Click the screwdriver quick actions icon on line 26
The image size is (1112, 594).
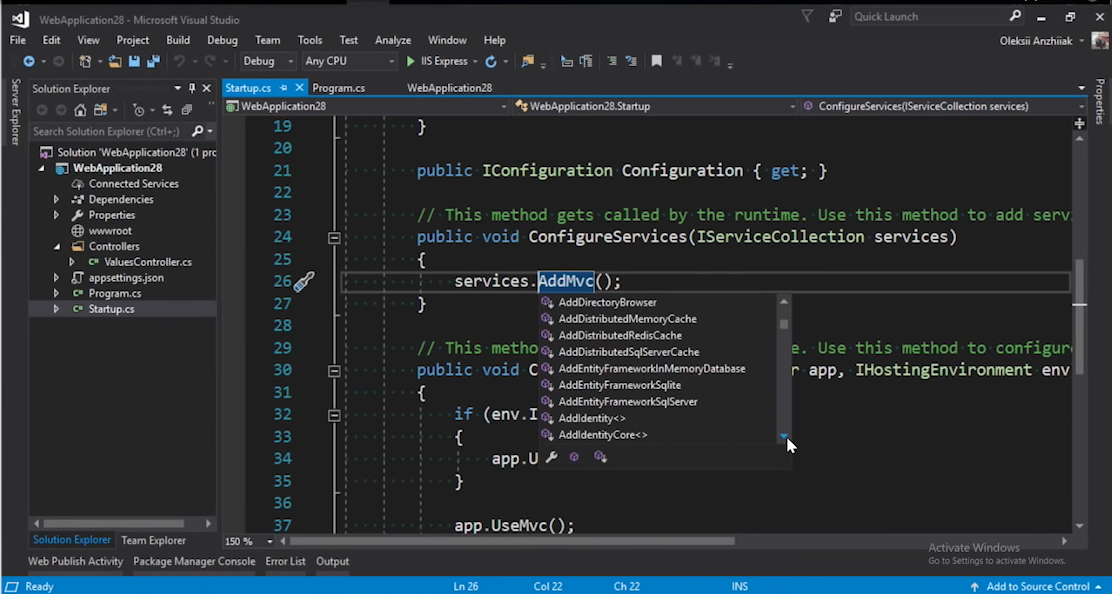tap(305, 282)
